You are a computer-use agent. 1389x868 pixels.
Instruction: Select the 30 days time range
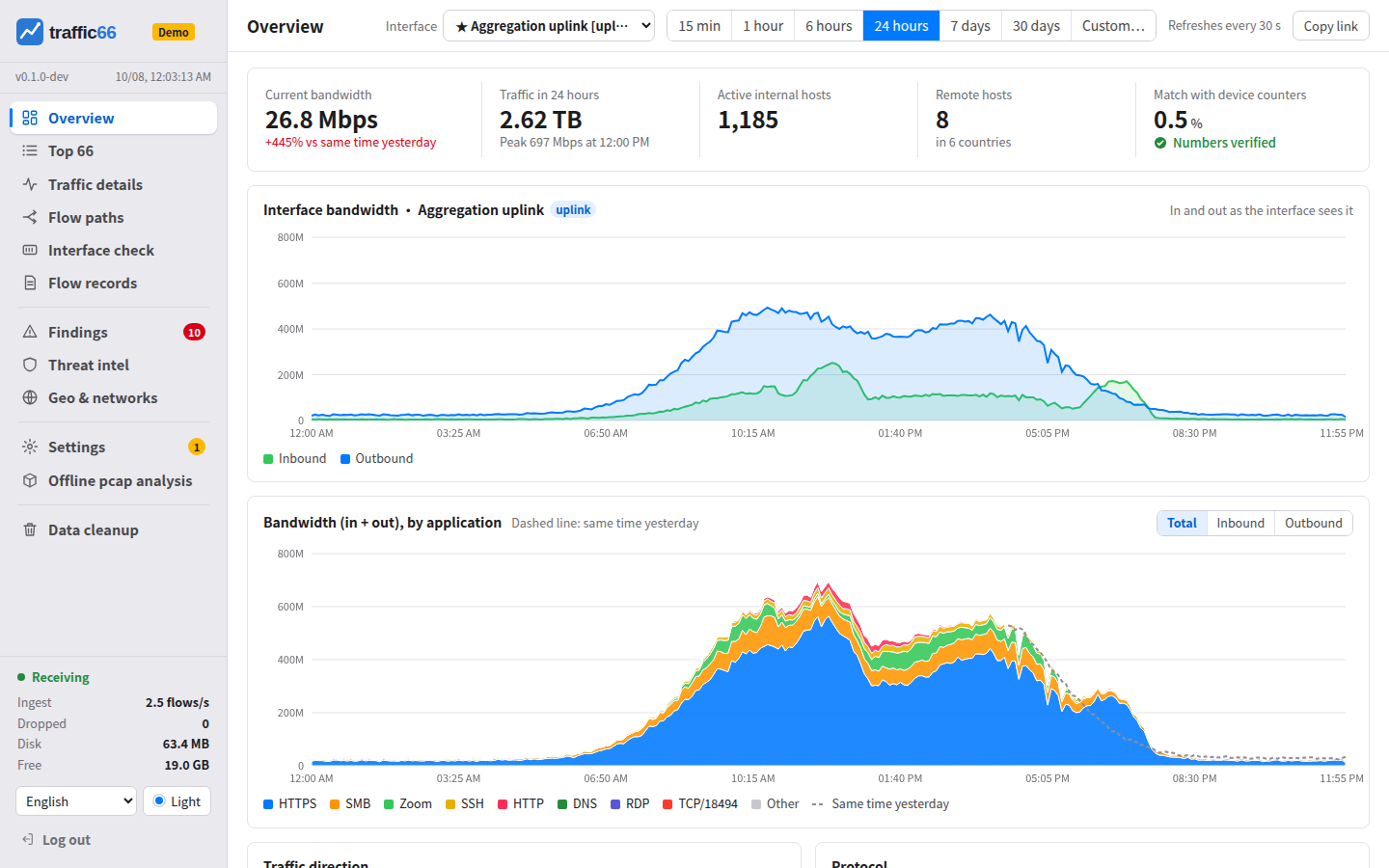1036,26
